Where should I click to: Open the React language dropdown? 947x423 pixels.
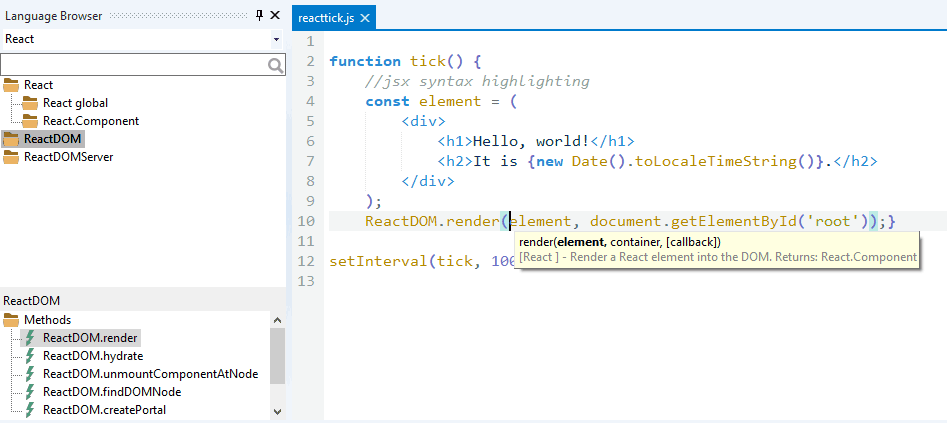click(276, 39)
